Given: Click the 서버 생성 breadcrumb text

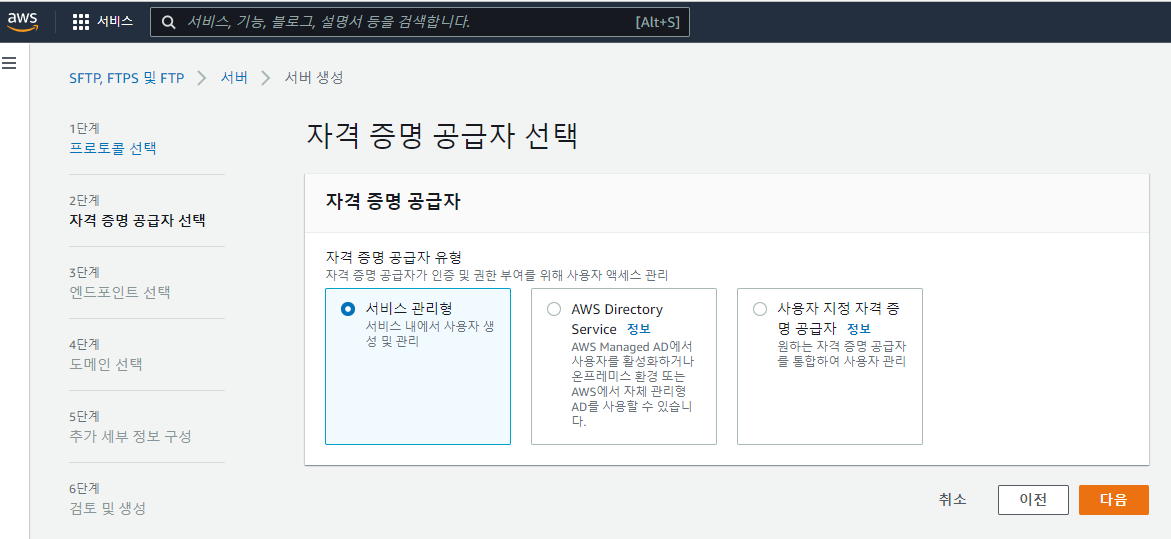Looking at the screenshot, I should coord(314,77).
